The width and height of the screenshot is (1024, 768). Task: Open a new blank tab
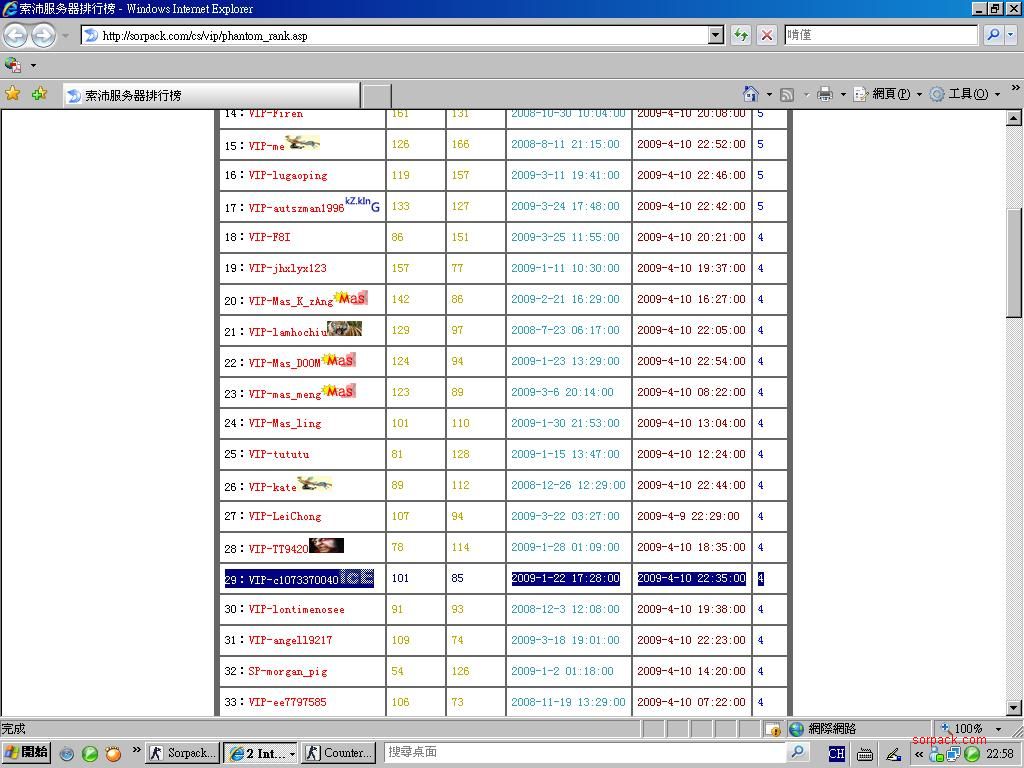point(376,96)
